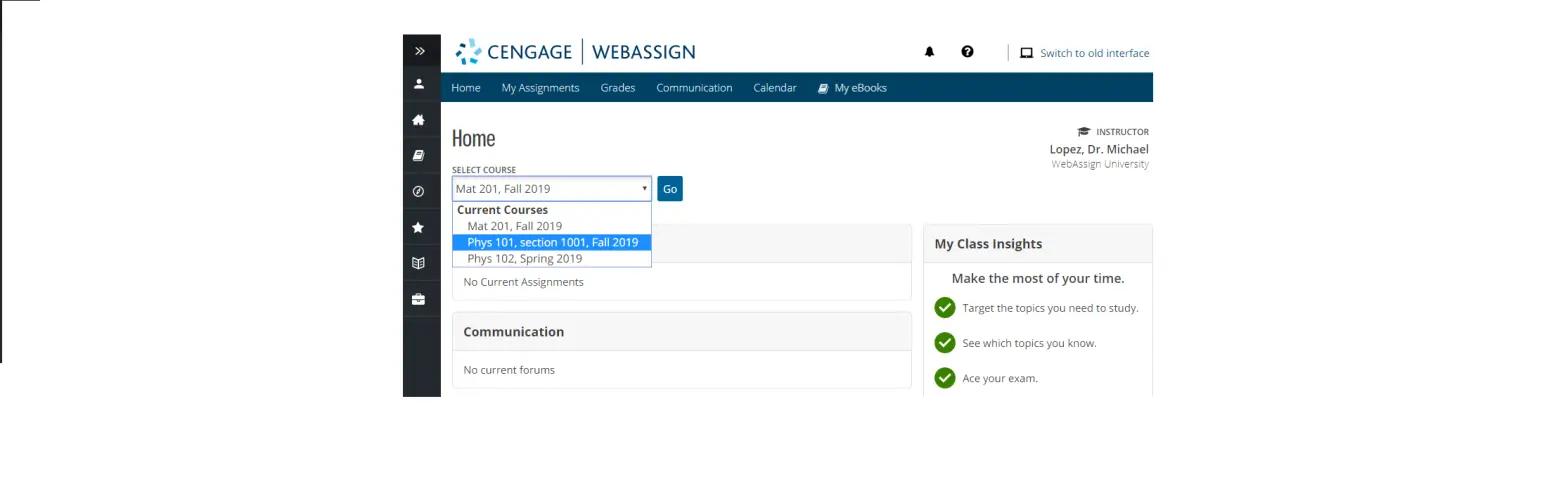Click the instructor name Lopez, Dr. Michael
Image resolution: width=1568 pixels, height=487 pixels.
(x=1099, y=149)
